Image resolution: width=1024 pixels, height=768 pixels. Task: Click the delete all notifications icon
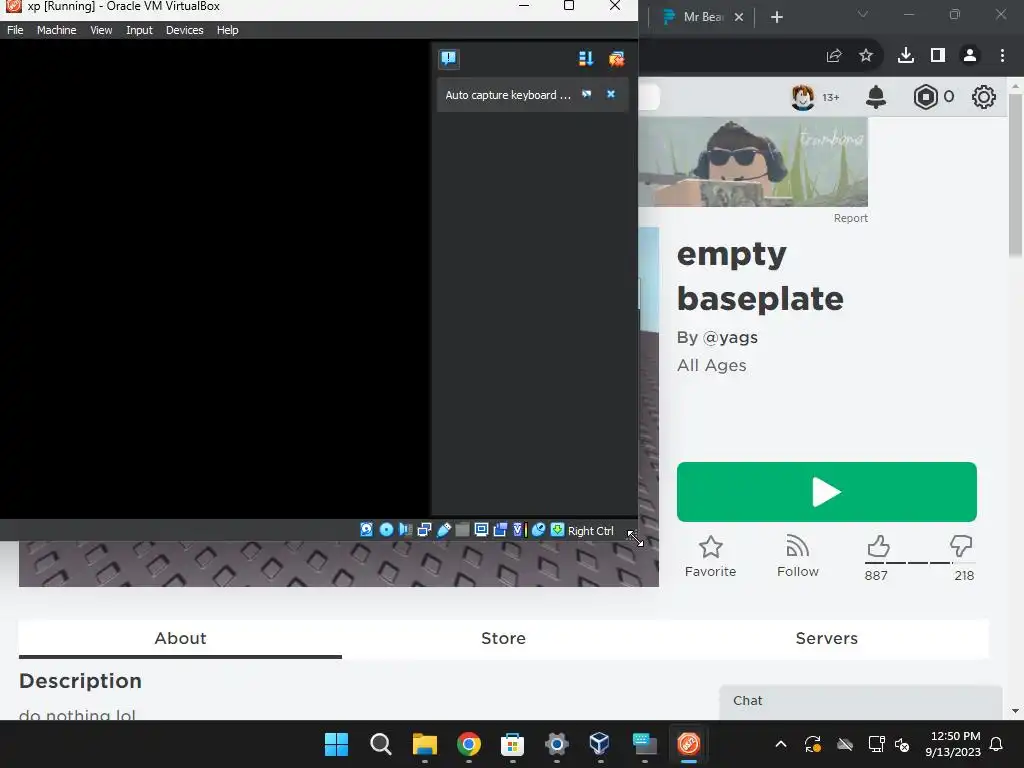pos(616,59)
